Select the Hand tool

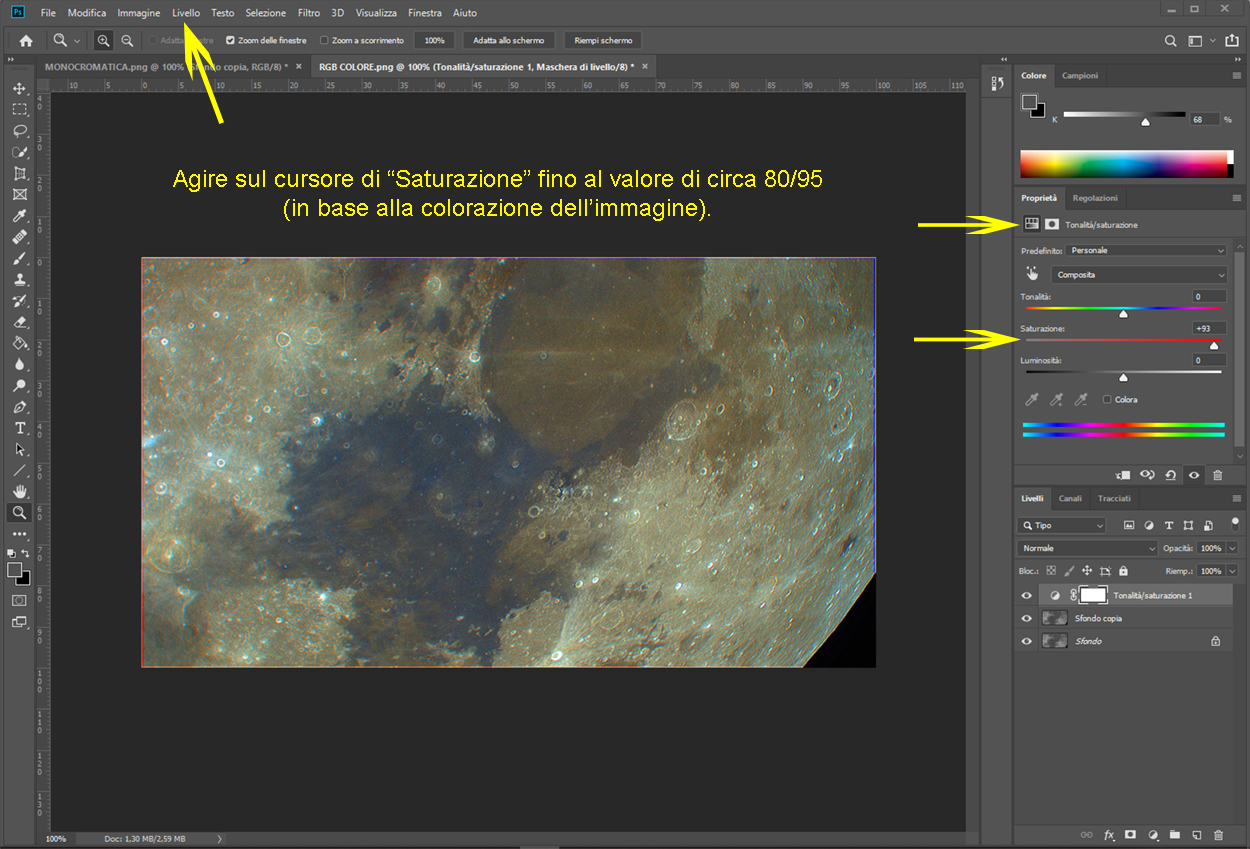click(x=19, y=491)
